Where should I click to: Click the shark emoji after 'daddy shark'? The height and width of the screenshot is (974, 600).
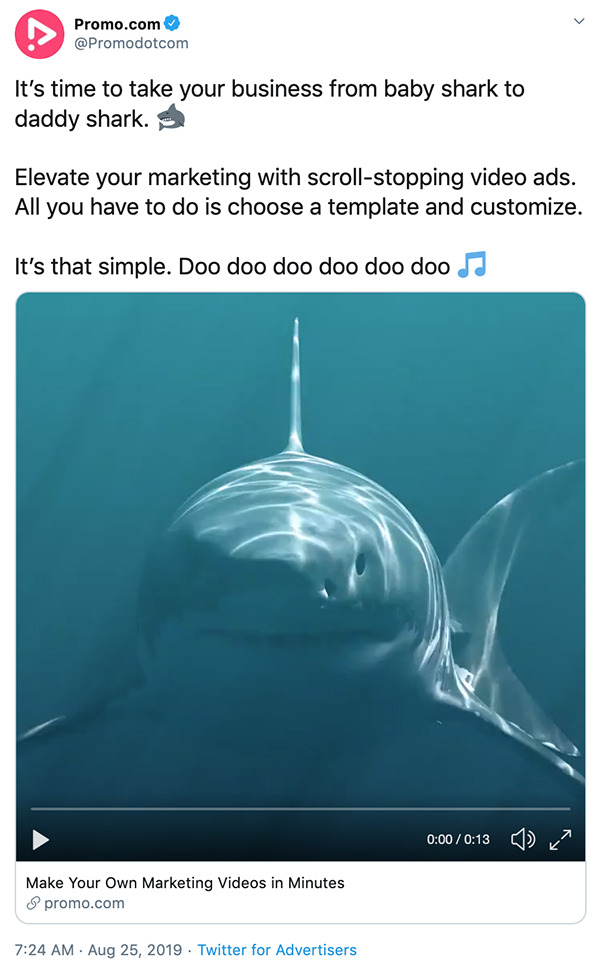(171, 117)
